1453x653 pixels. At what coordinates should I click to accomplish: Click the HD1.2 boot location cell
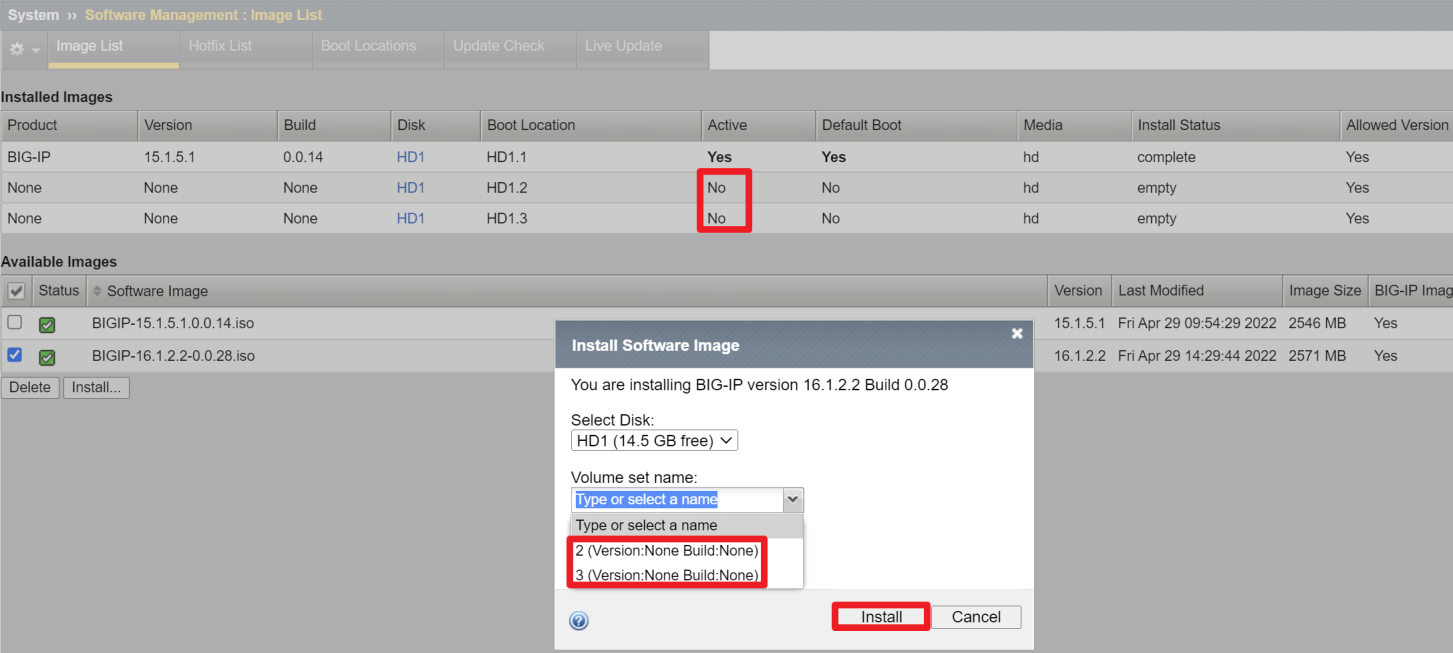(507, 188)
